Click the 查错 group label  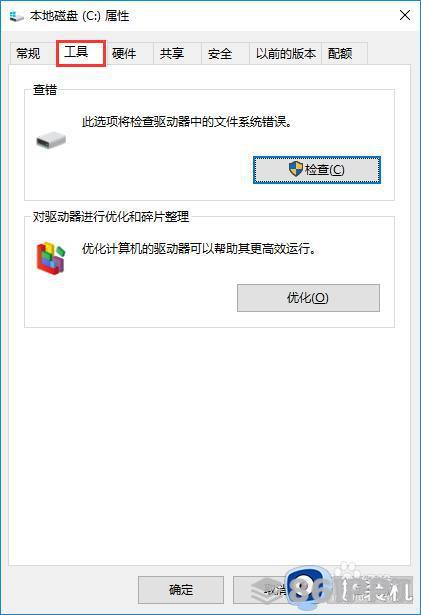click(x=45, y=90)
